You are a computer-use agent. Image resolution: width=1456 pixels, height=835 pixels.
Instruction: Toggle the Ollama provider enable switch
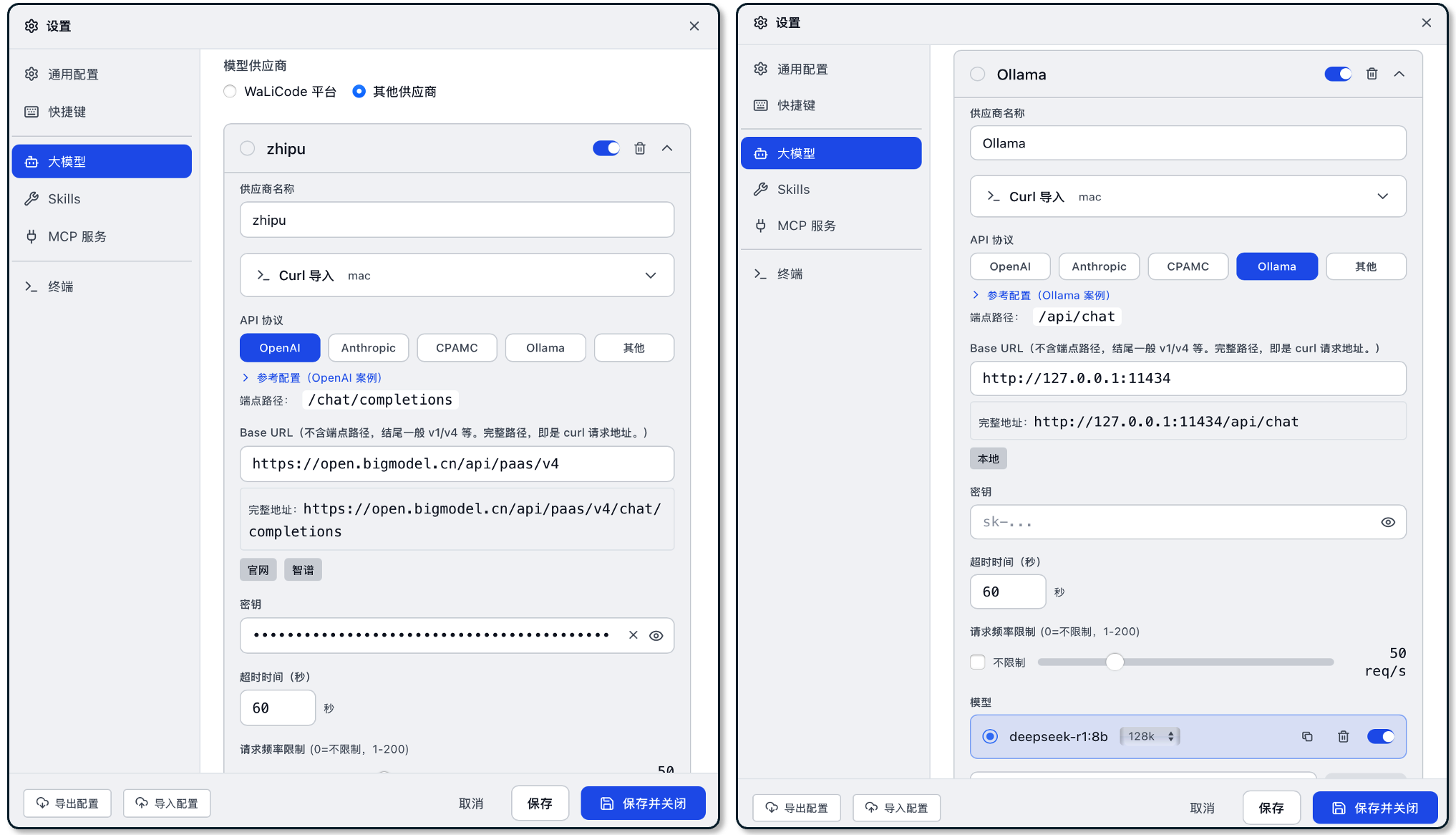(1337, 74)
